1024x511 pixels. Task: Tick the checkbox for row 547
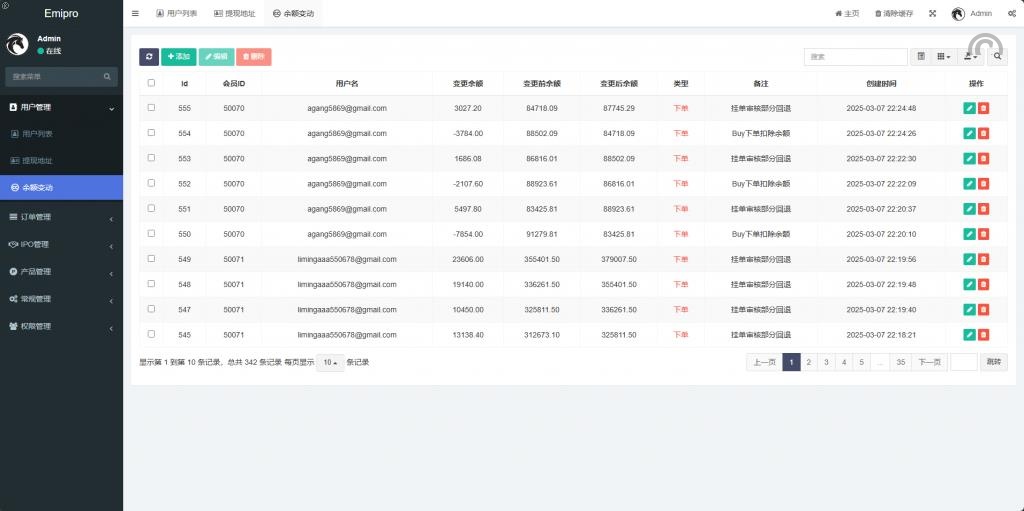[151, 309]
